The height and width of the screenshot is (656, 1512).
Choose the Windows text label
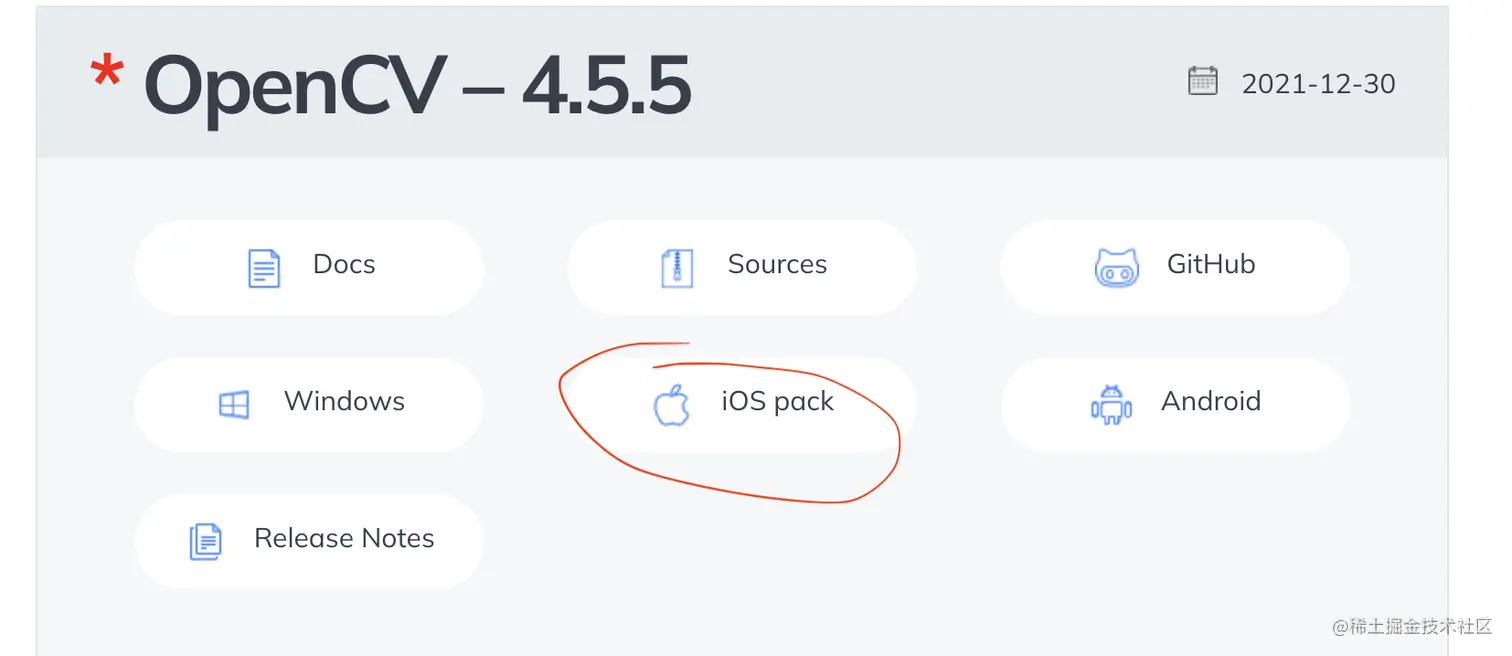pyautogui.click(x=344, y=401)
